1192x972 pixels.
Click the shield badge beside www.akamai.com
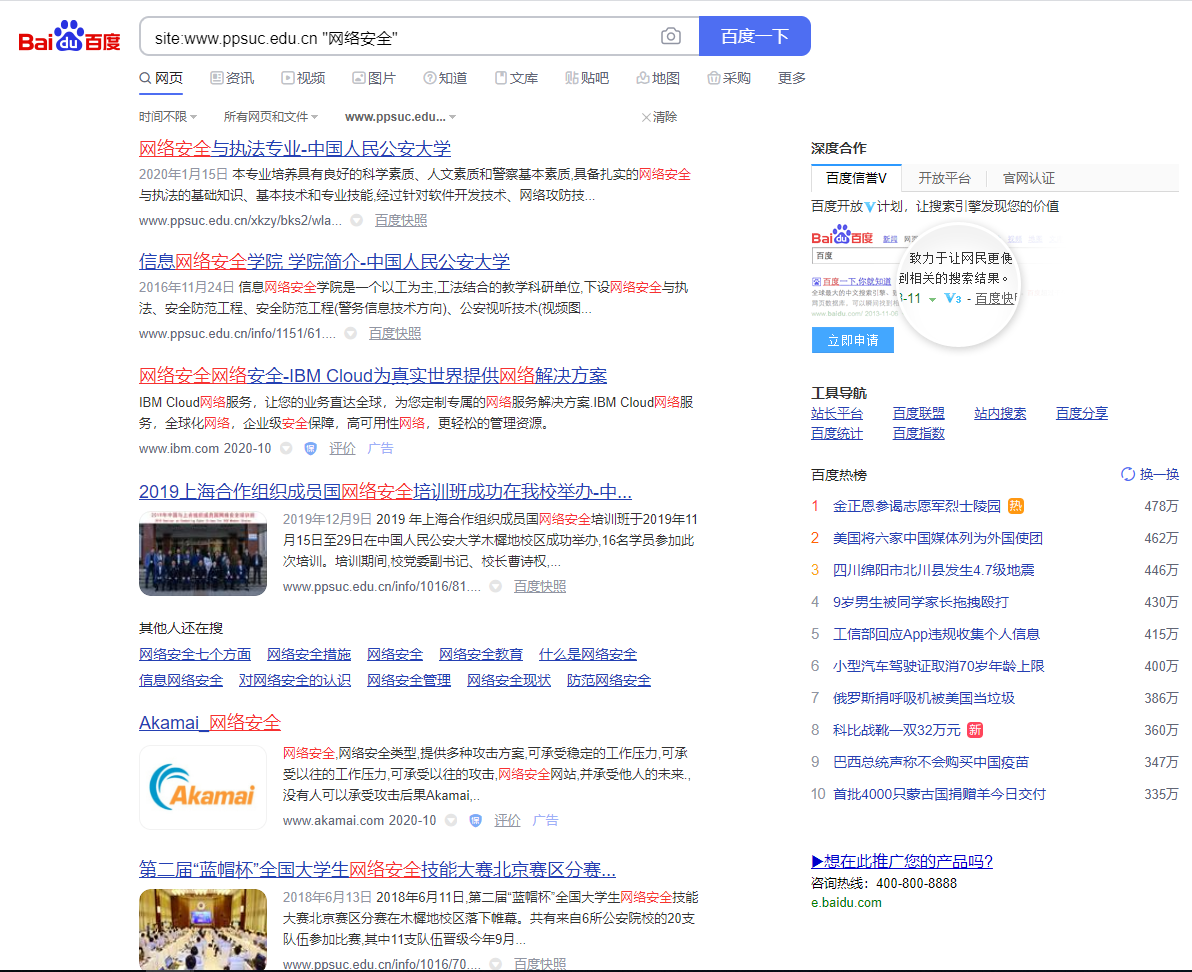[475, 821]
